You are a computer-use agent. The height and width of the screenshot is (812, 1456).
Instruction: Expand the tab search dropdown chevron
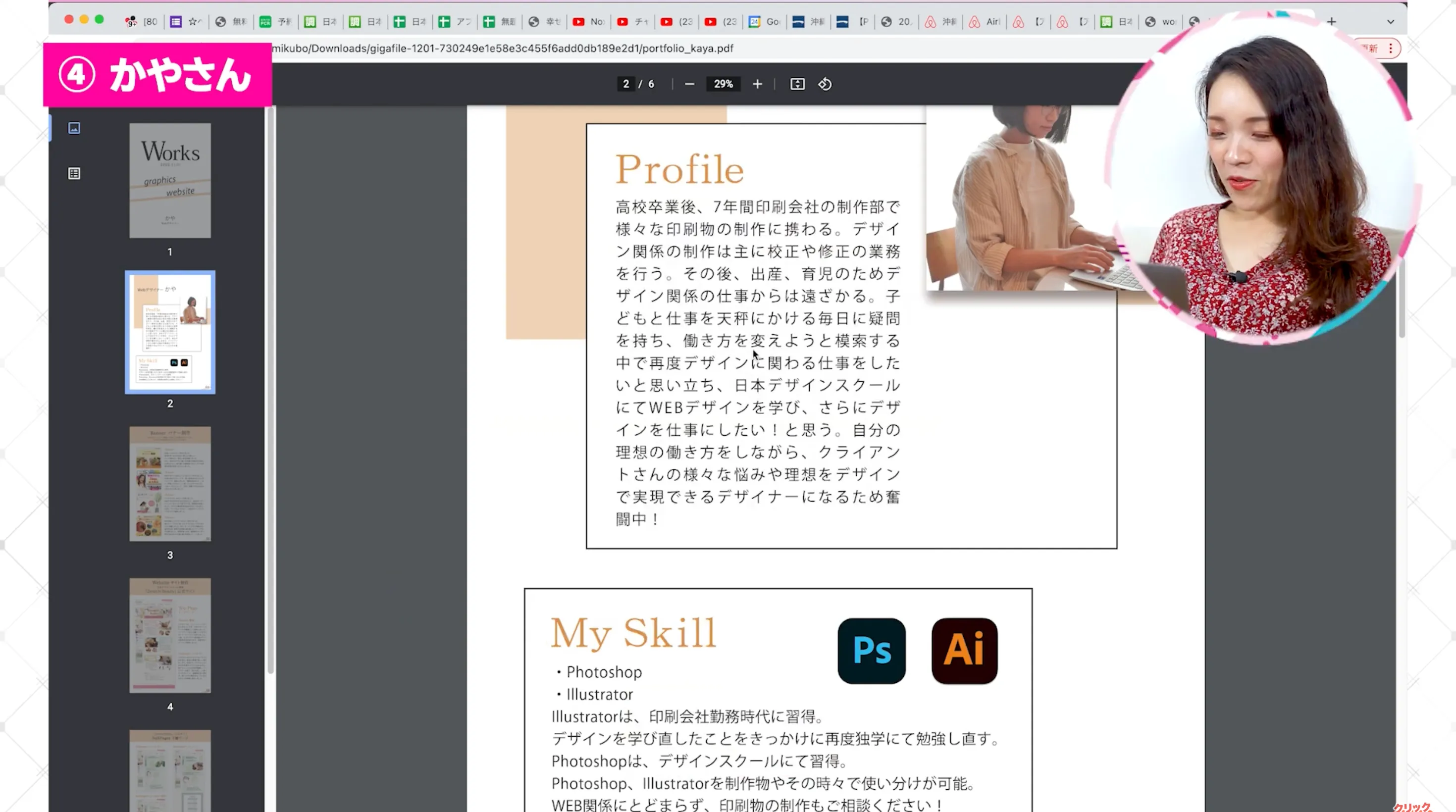[x=1391, y=21]
